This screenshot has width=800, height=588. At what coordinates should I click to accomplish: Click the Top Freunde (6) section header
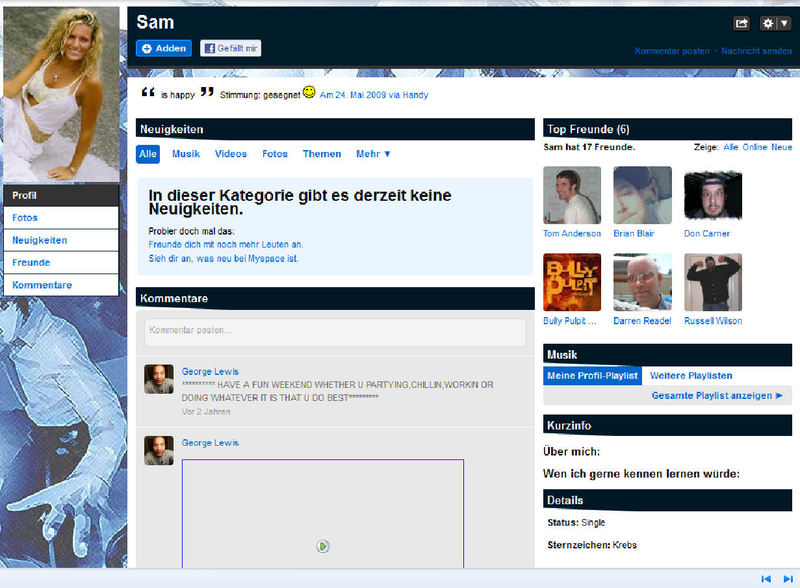[667, 129]
